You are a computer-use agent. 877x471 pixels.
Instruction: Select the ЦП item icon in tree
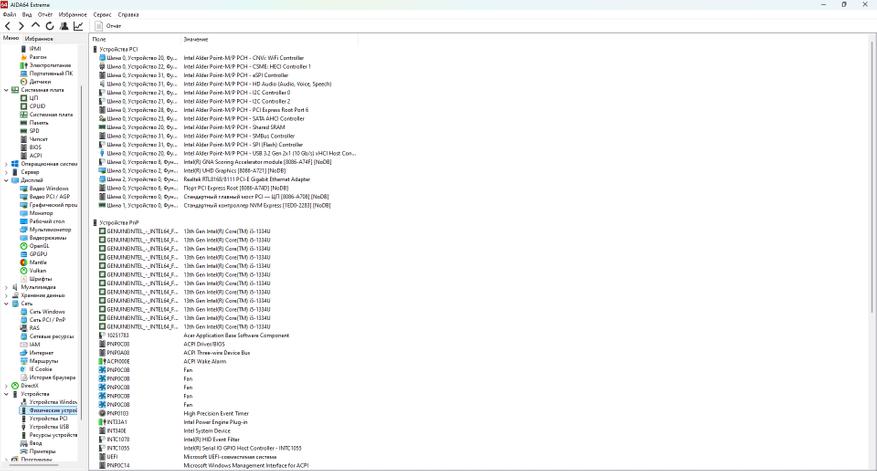23,98
